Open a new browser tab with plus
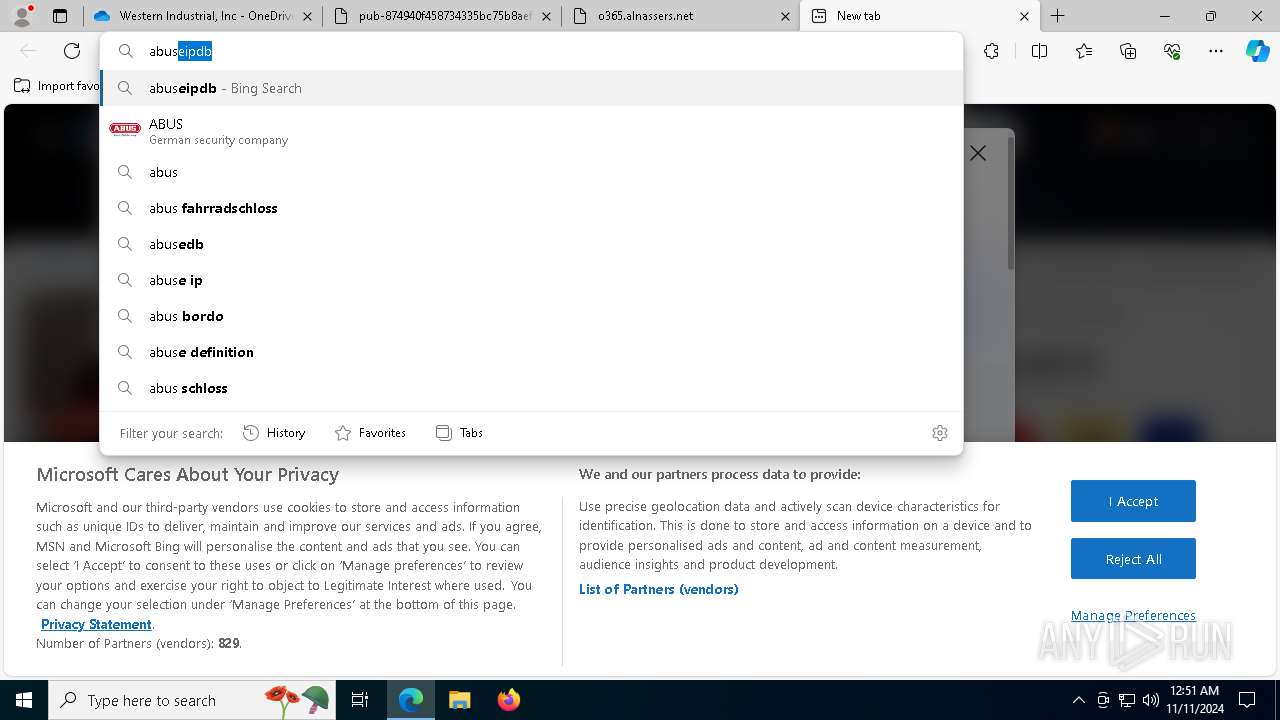1280x720 pixels. pos(1057,16)
